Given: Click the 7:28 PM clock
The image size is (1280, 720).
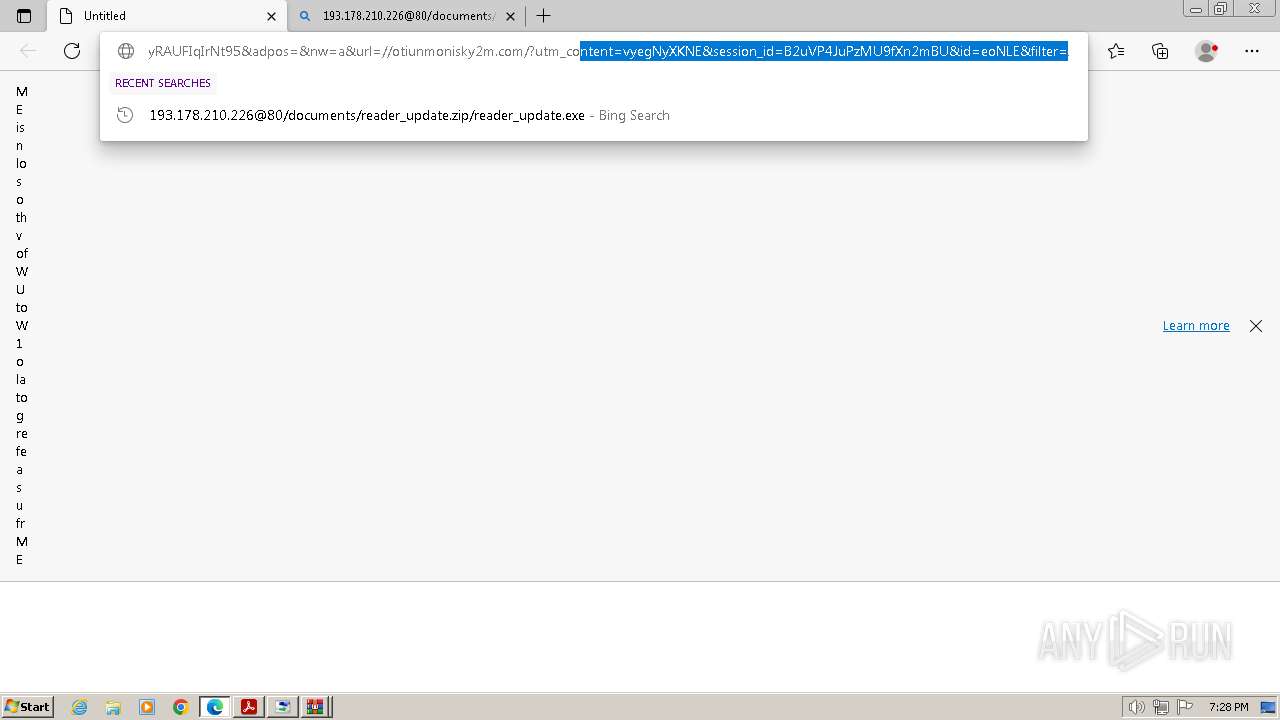Looking at the screenshot, I should pos(1228,707).
